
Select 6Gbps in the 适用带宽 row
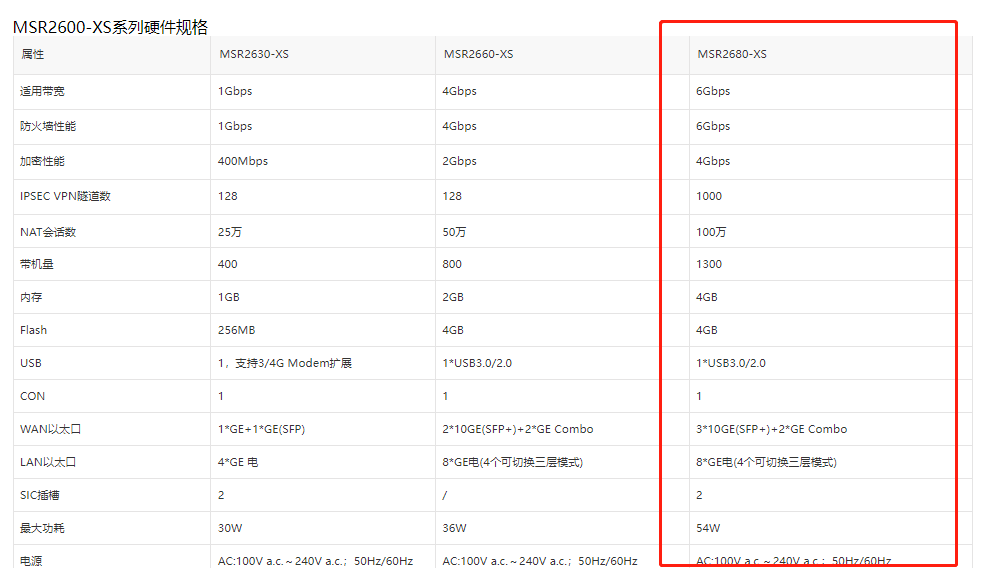click(x=713, y=91)
